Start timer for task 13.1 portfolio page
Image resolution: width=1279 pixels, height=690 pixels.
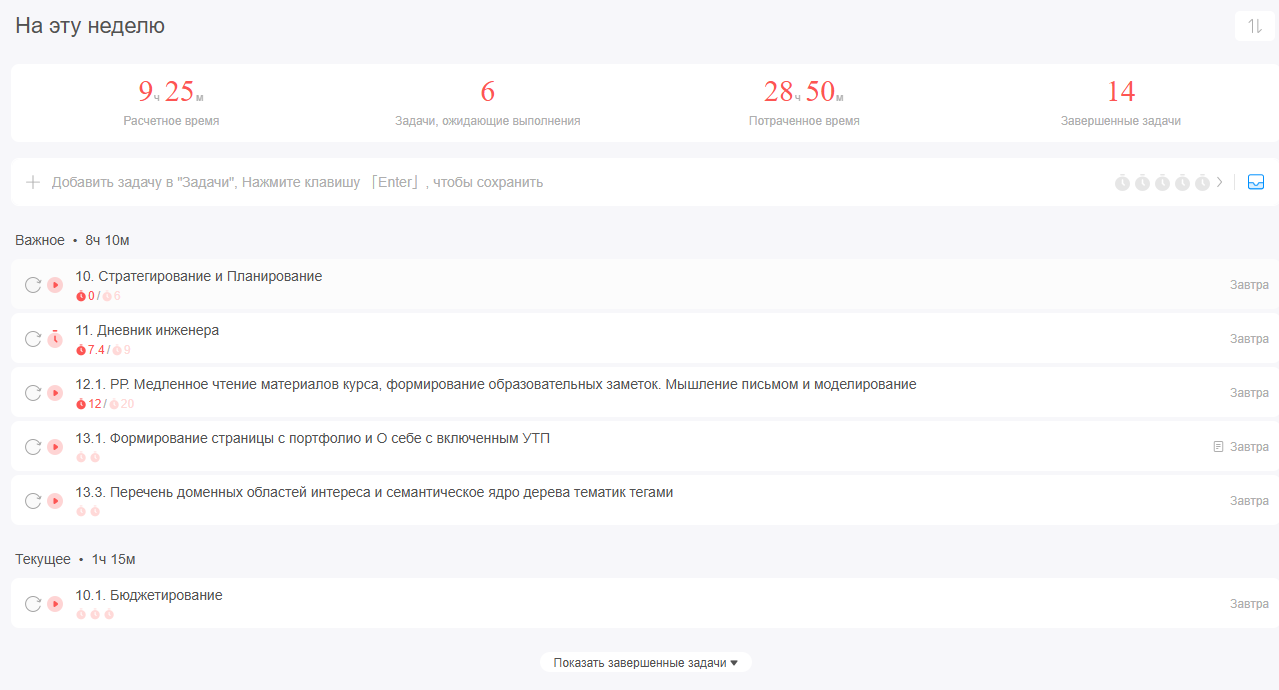55,447
